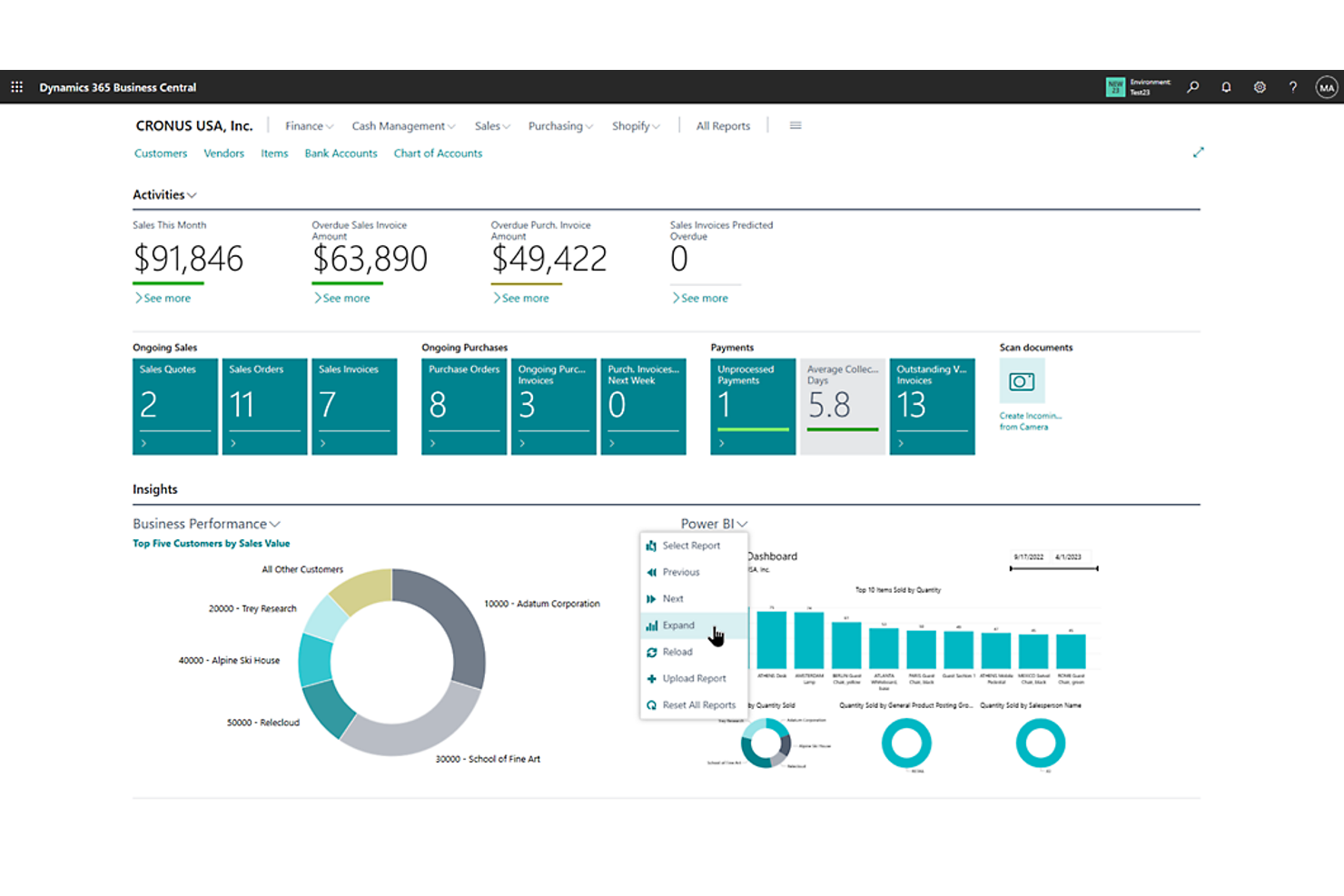This screenshot has height=896, width=1344.
Task: Open notifications via the bell icon
Action: click(x=1226, y=86)
